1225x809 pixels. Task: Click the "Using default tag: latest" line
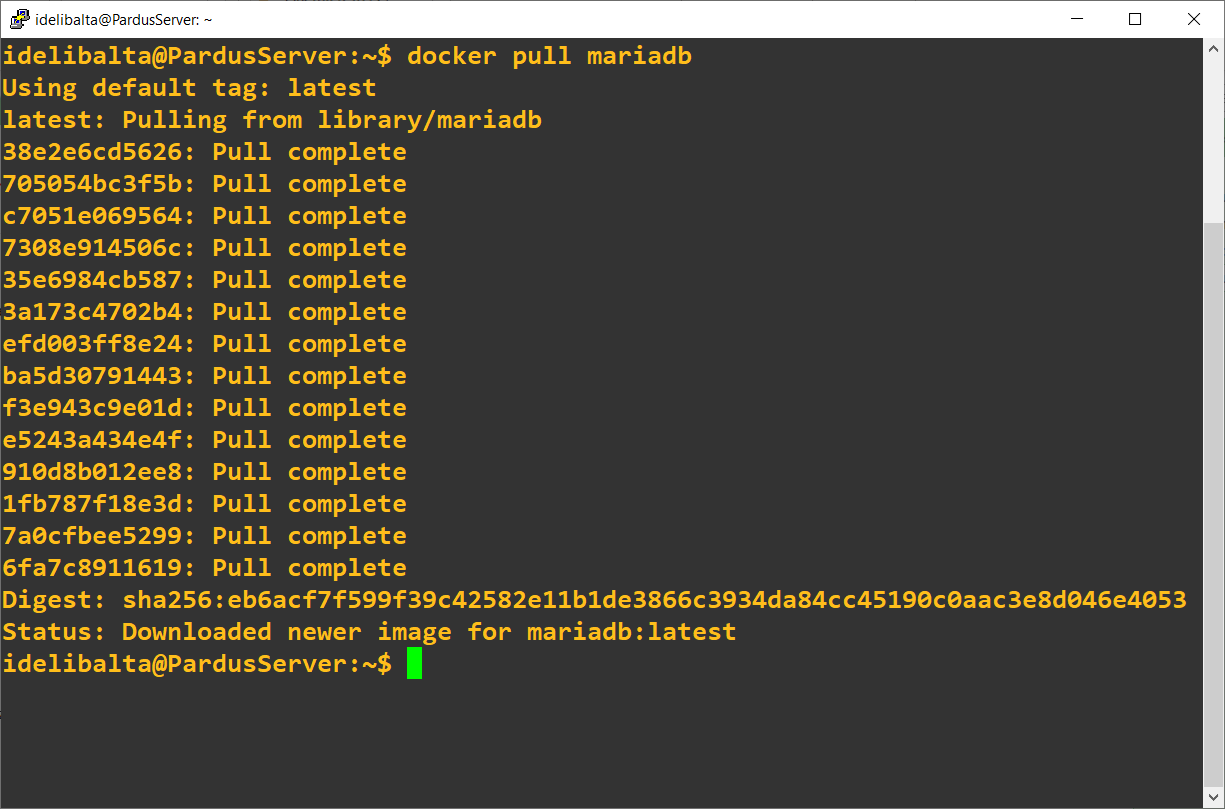pos(189,88)
